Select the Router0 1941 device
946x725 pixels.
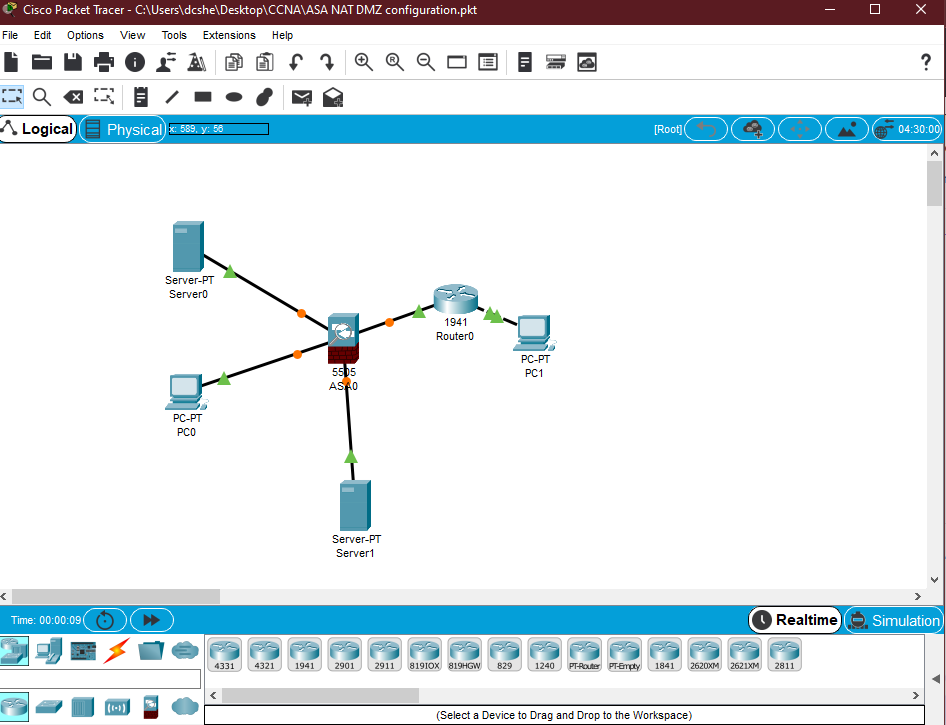point(456,300)
